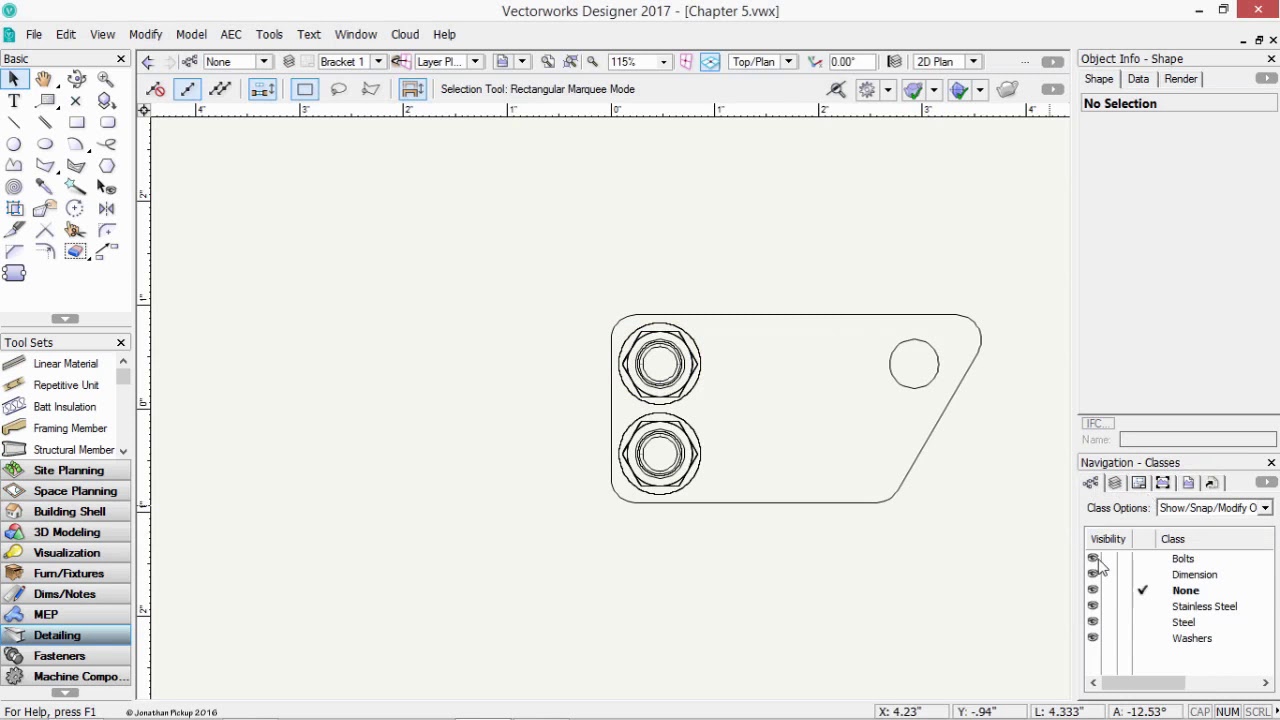
Task: Open the AEC menu
Action: 231,34
